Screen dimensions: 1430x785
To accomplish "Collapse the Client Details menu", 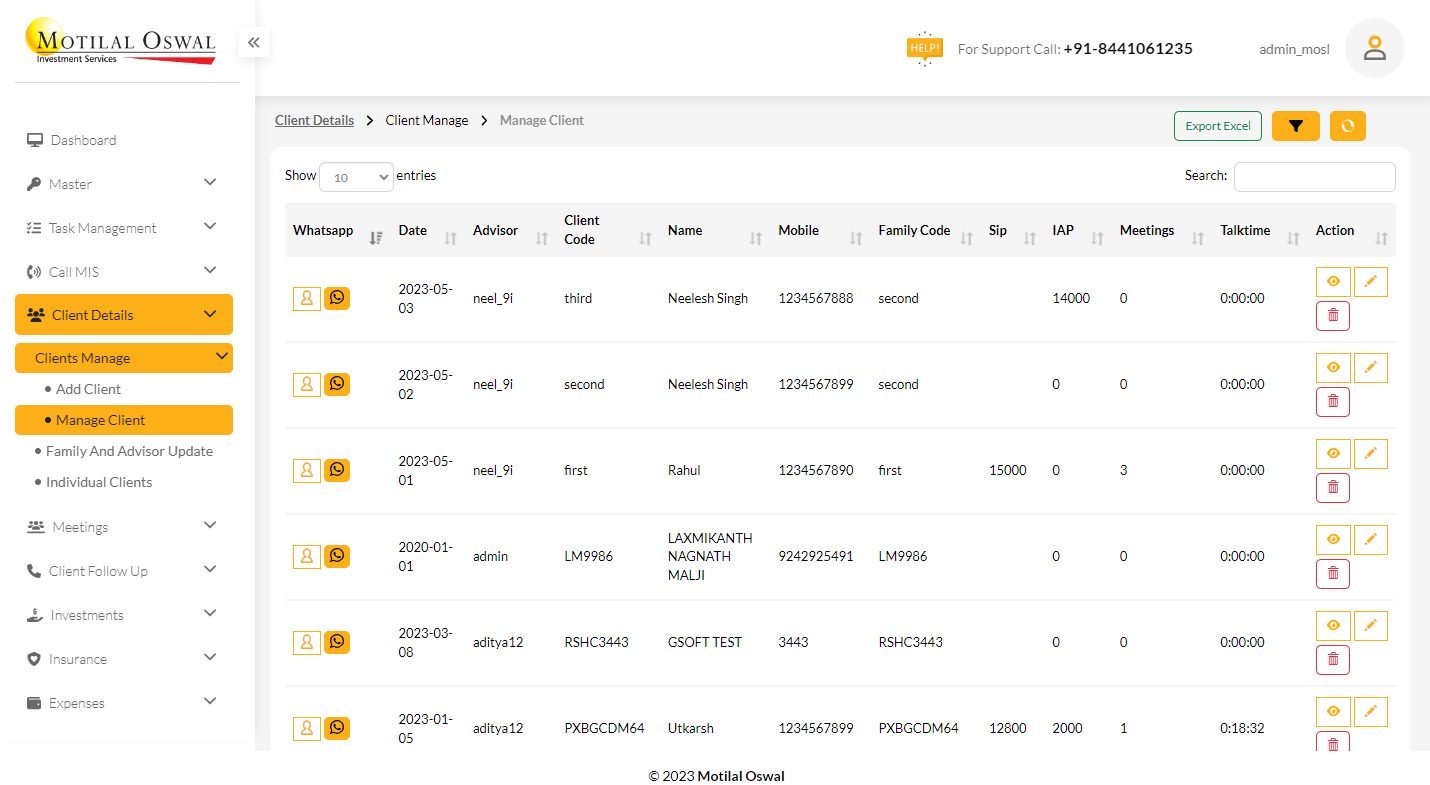I will coord(124,314).
